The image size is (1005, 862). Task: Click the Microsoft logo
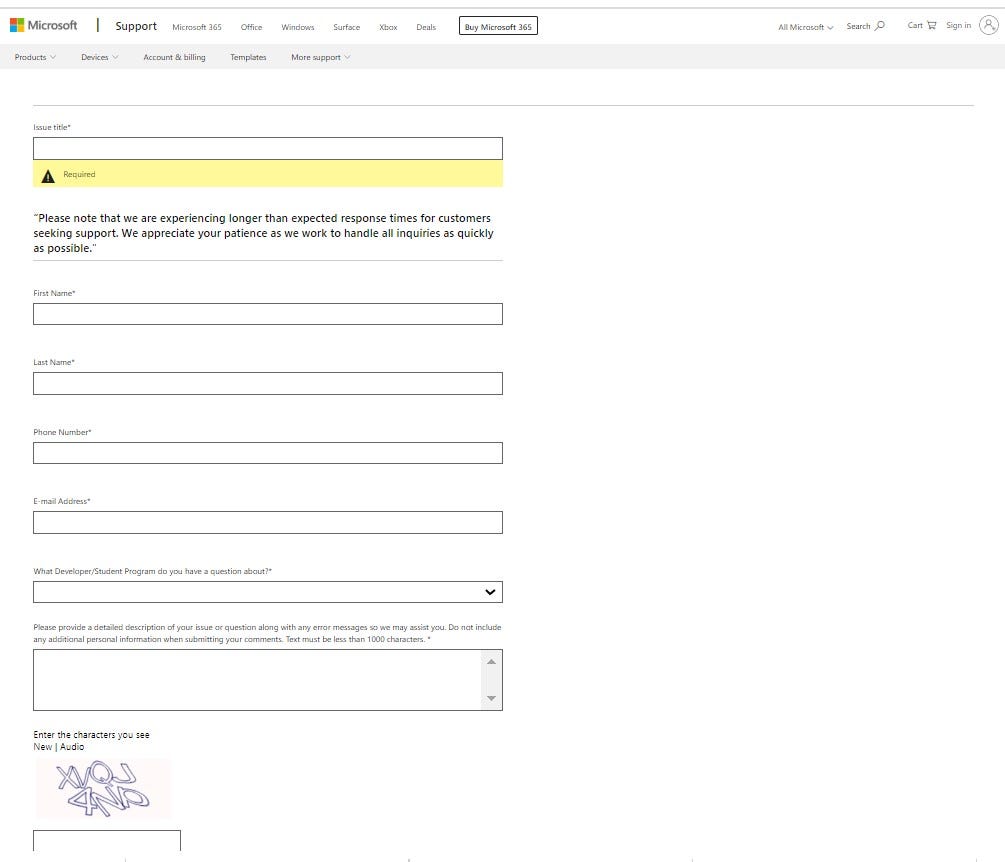click(44, 26)
